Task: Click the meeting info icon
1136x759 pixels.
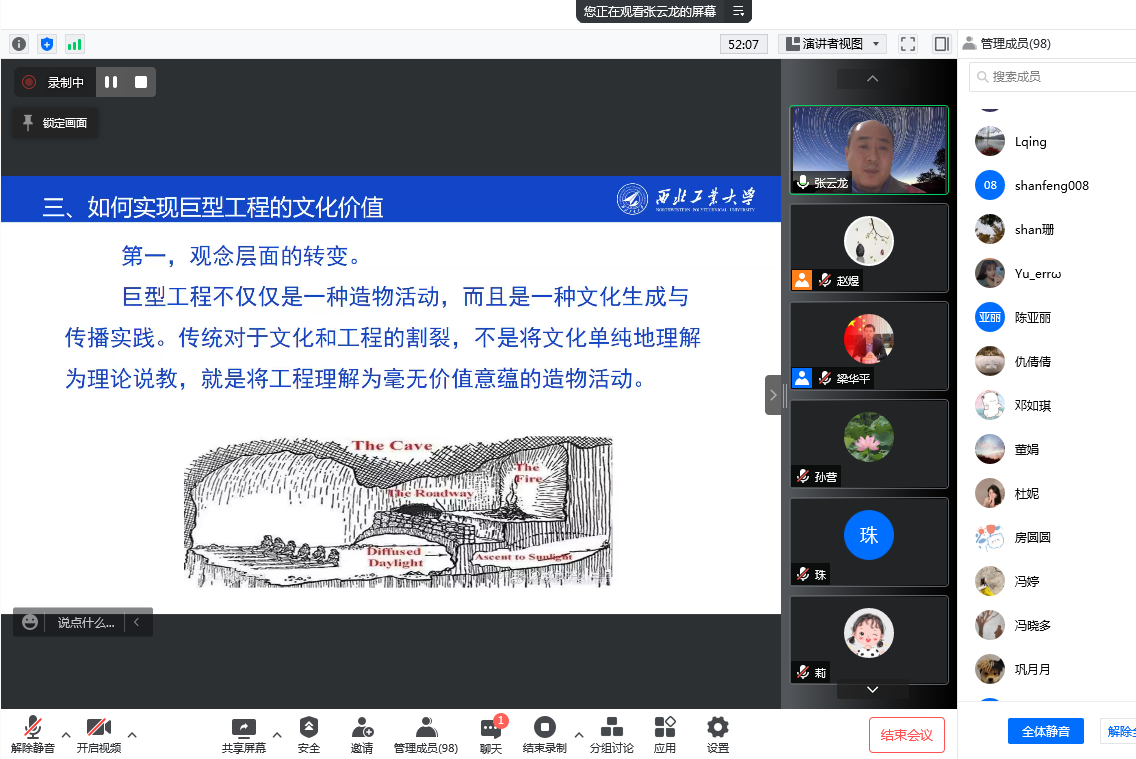Action: [18, 44]
